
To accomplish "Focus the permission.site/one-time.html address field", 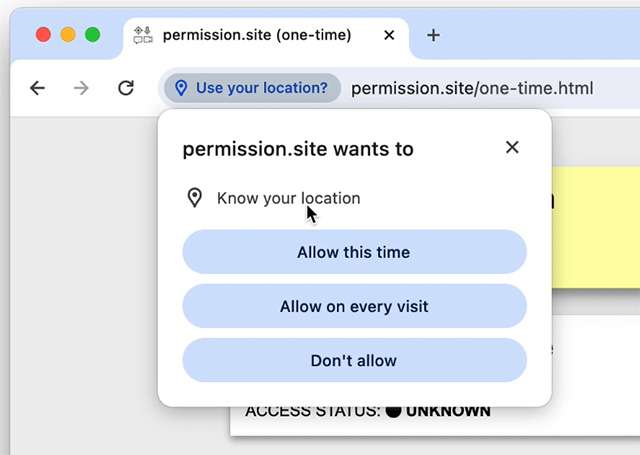I will (472, 88).
